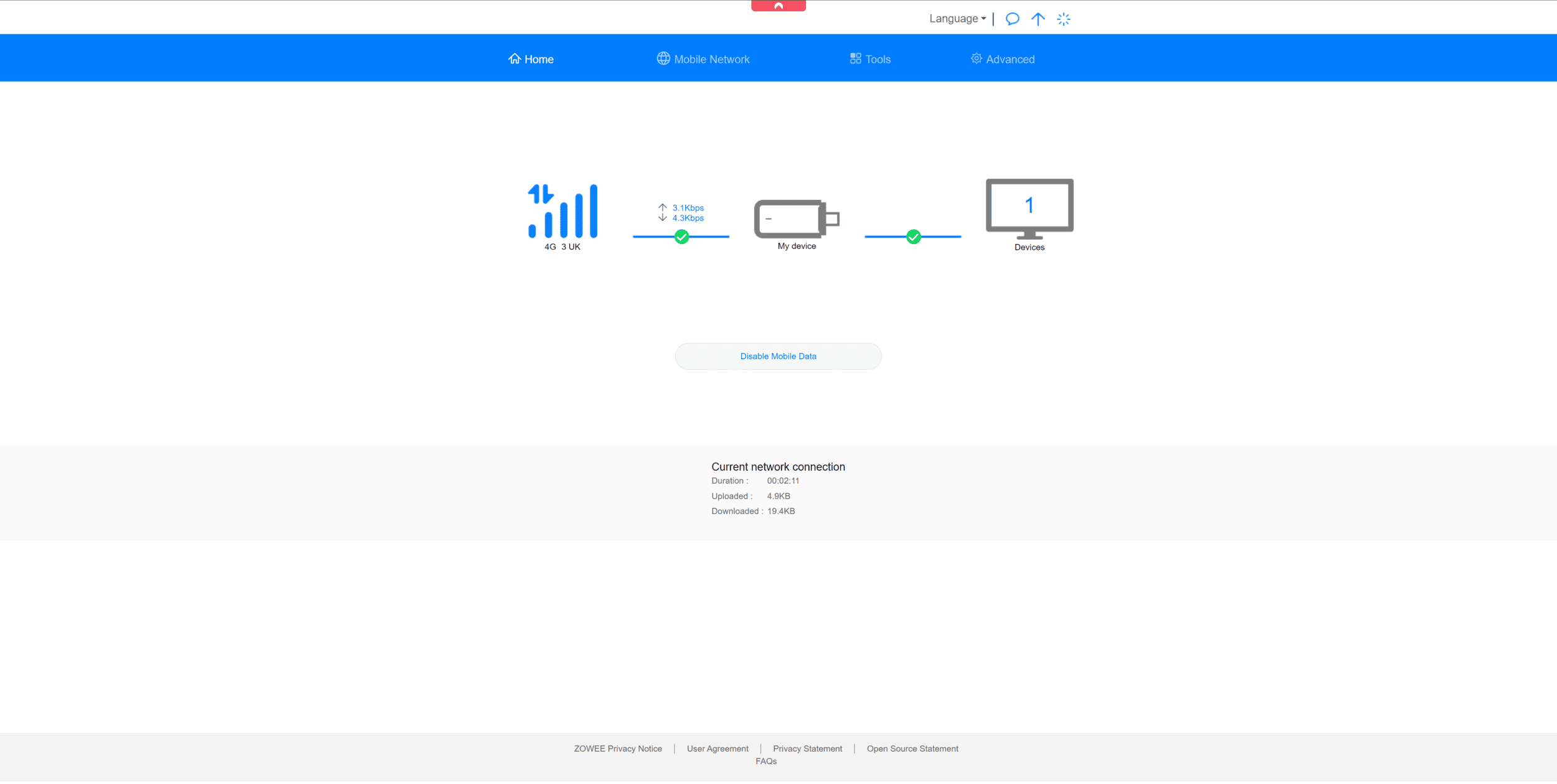Viewport: 1557px width, 784px height.
Task: Open the FAQs link
Action: tap(766, 762)
